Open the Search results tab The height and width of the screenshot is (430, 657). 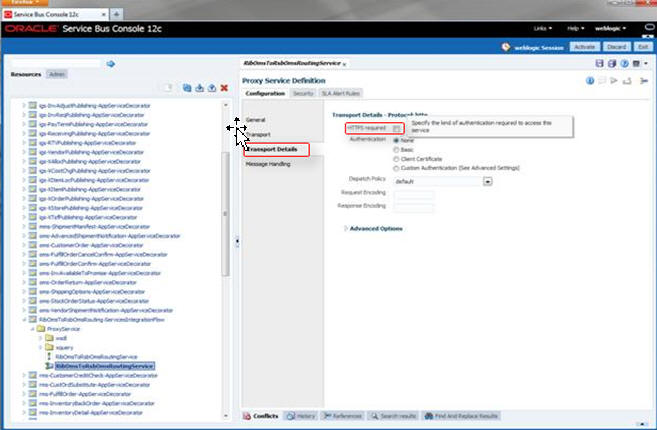[x=393, y=416]
